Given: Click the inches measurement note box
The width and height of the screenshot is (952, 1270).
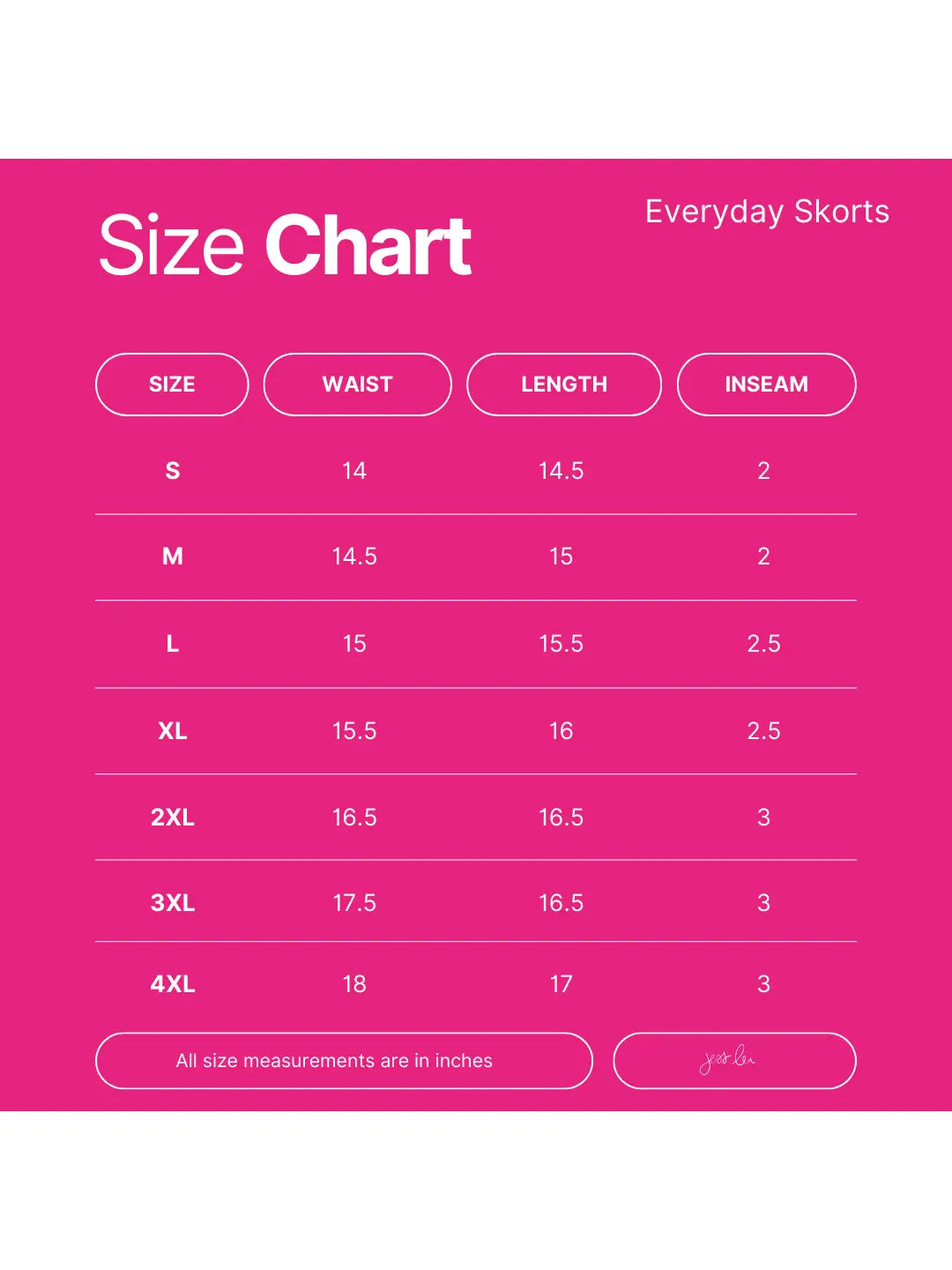Looking at the screenshot, I should tap(343, 1060).
